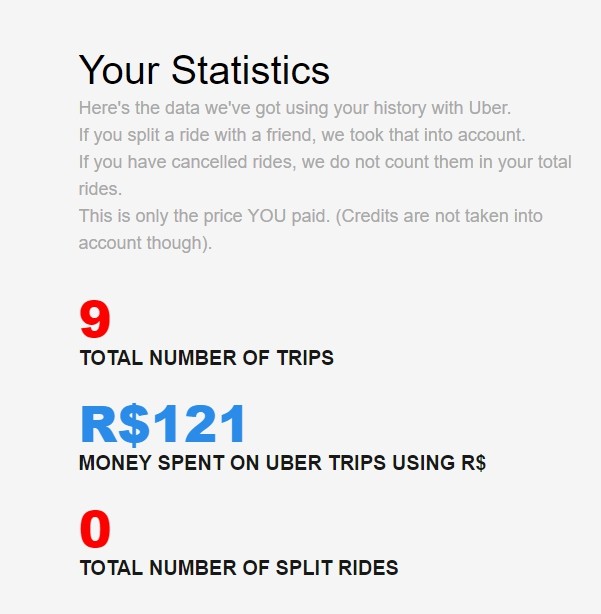This screenshot has width=601, height=614.
Task: Click the line starting "If you have cancelled rides"
Action: pyautogui.click(x=325, y=162)
